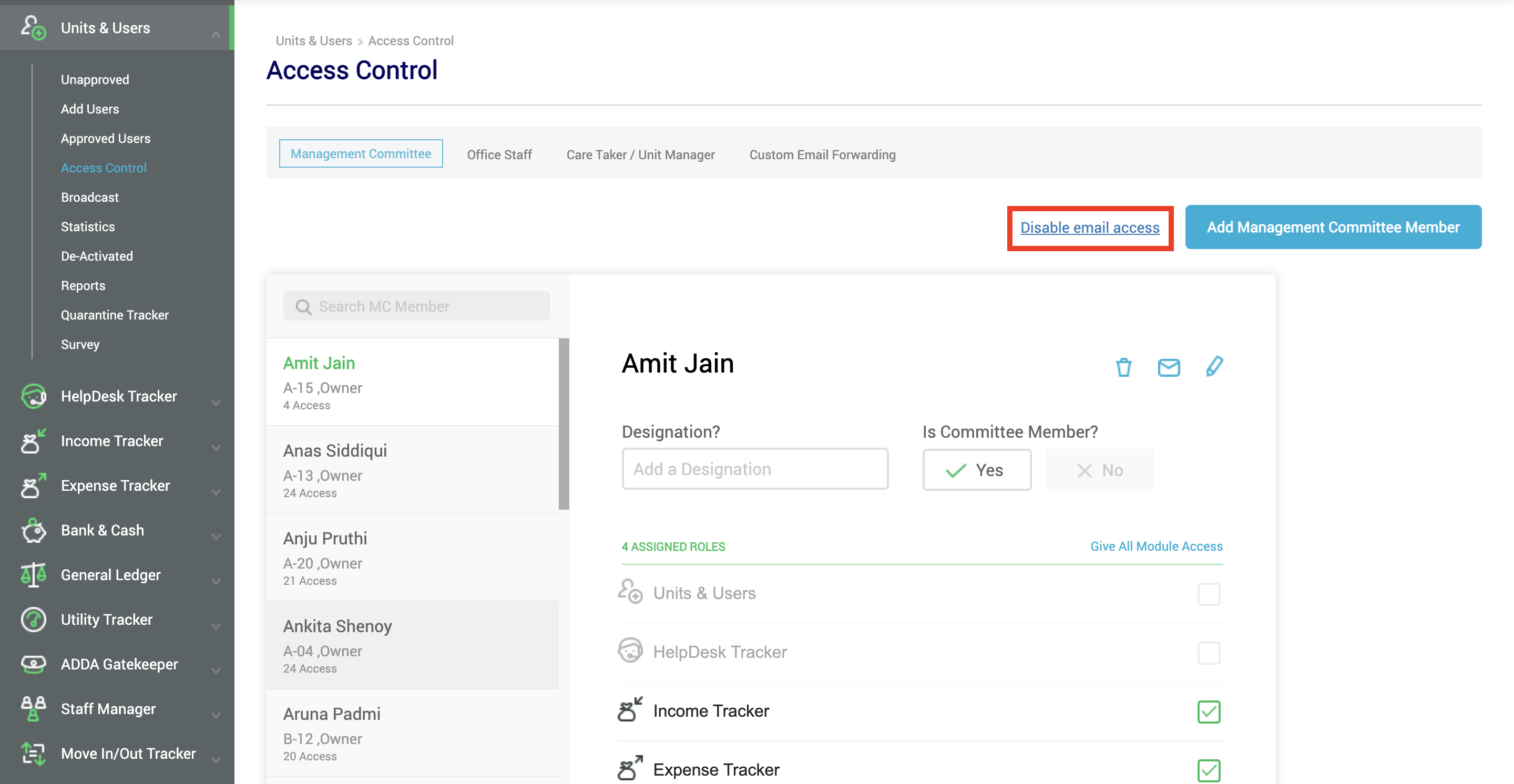Click the search magnifier icon

coord(303,306)
